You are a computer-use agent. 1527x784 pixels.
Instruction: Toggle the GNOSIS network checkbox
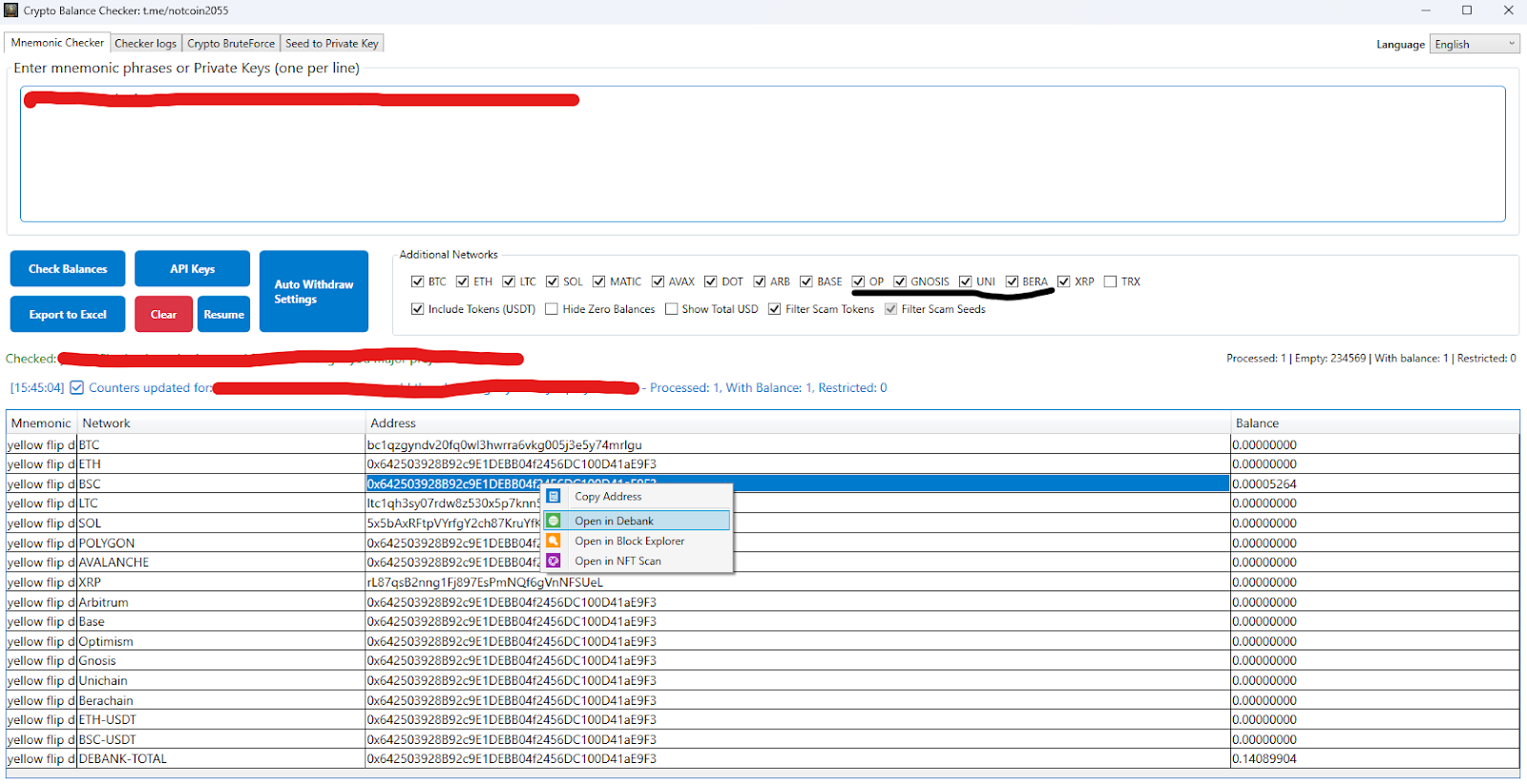pyautogui.click(x=899, y=281)
